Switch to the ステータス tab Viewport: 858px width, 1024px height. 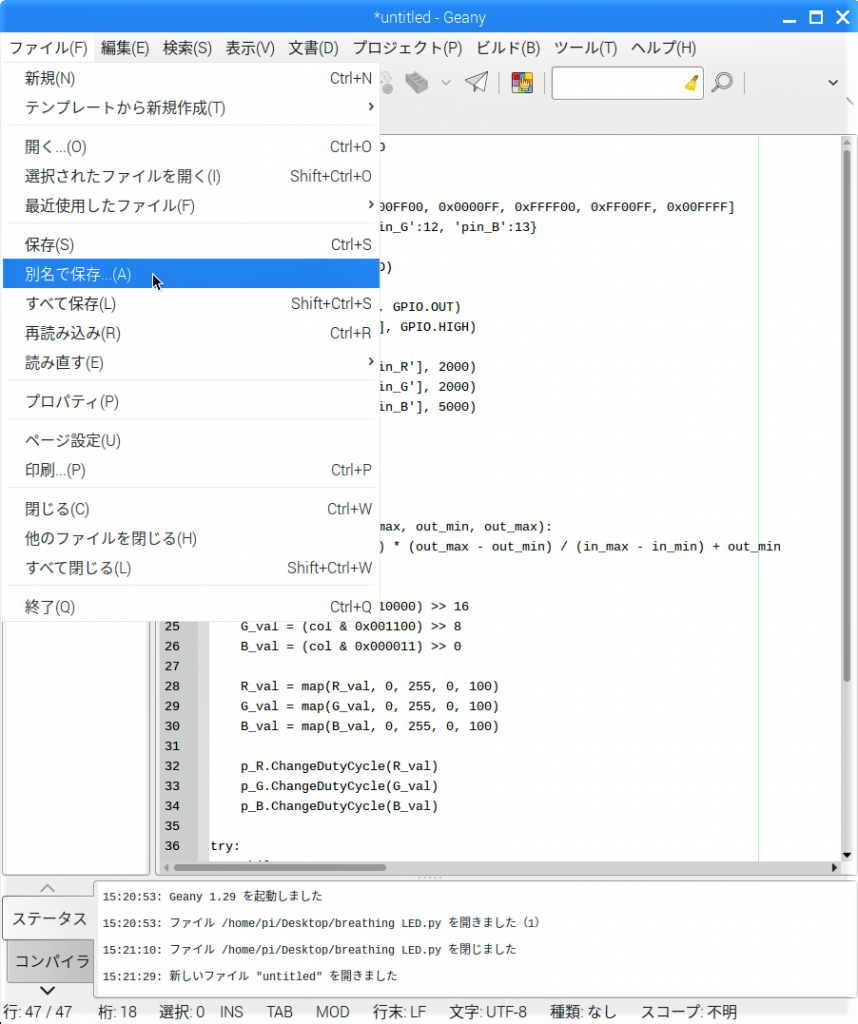49,918
